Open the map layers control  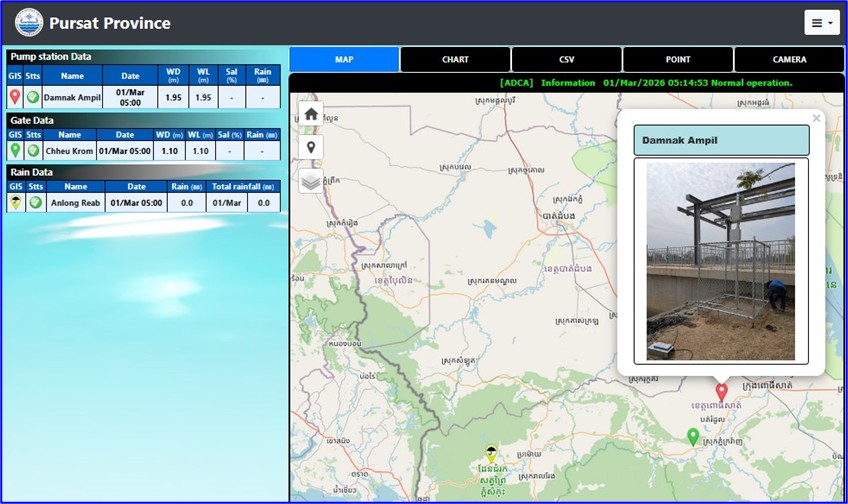[311, 181]
